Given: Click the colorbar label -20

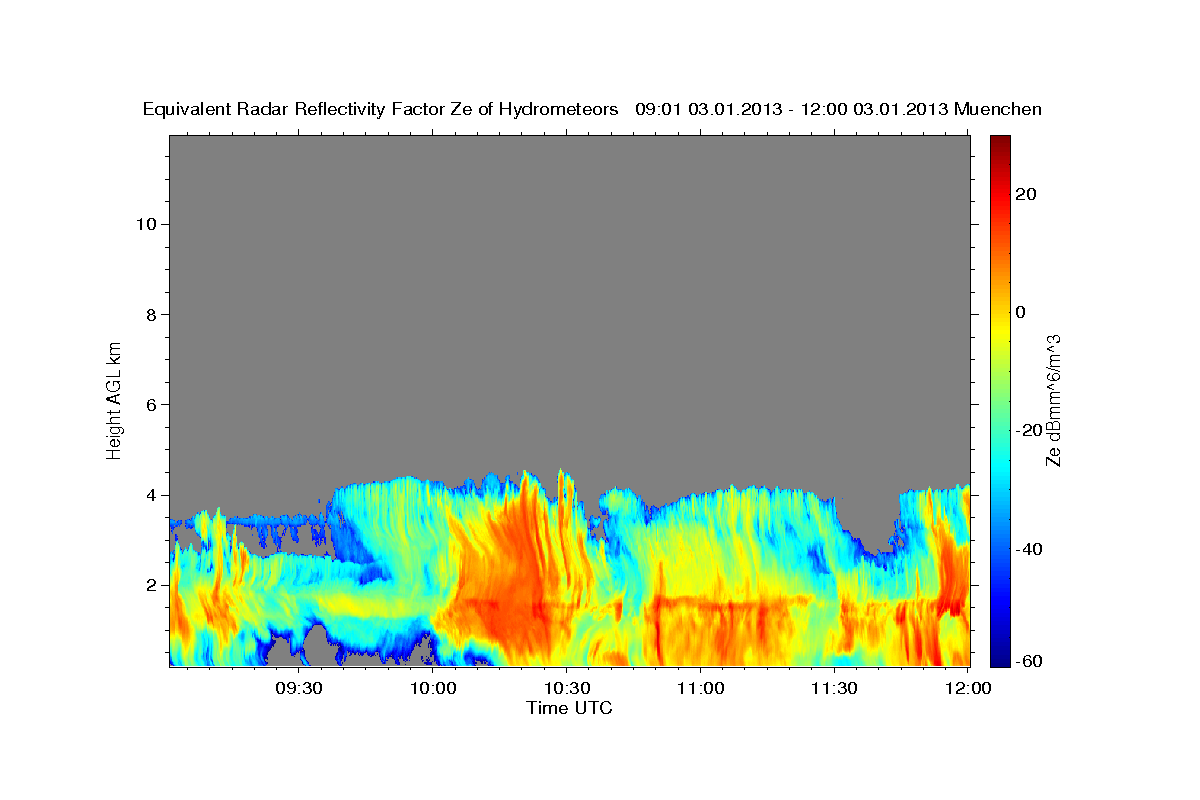Looking at the screenshot, I should [1029, 430].
